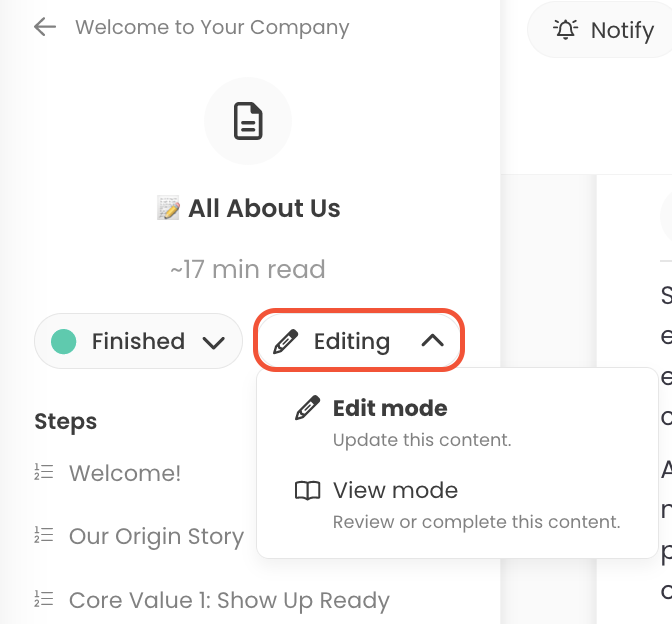Click the numbered list icon beside Welcome!
This screenshot has width=672, height=624.
tap(44, 472)
